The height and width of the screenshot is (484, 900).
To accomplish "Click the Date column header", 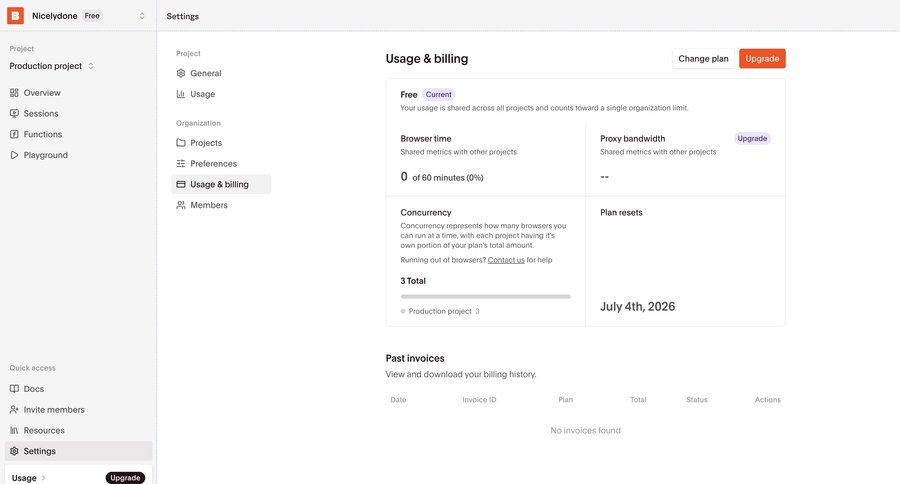I will (398, 400).
